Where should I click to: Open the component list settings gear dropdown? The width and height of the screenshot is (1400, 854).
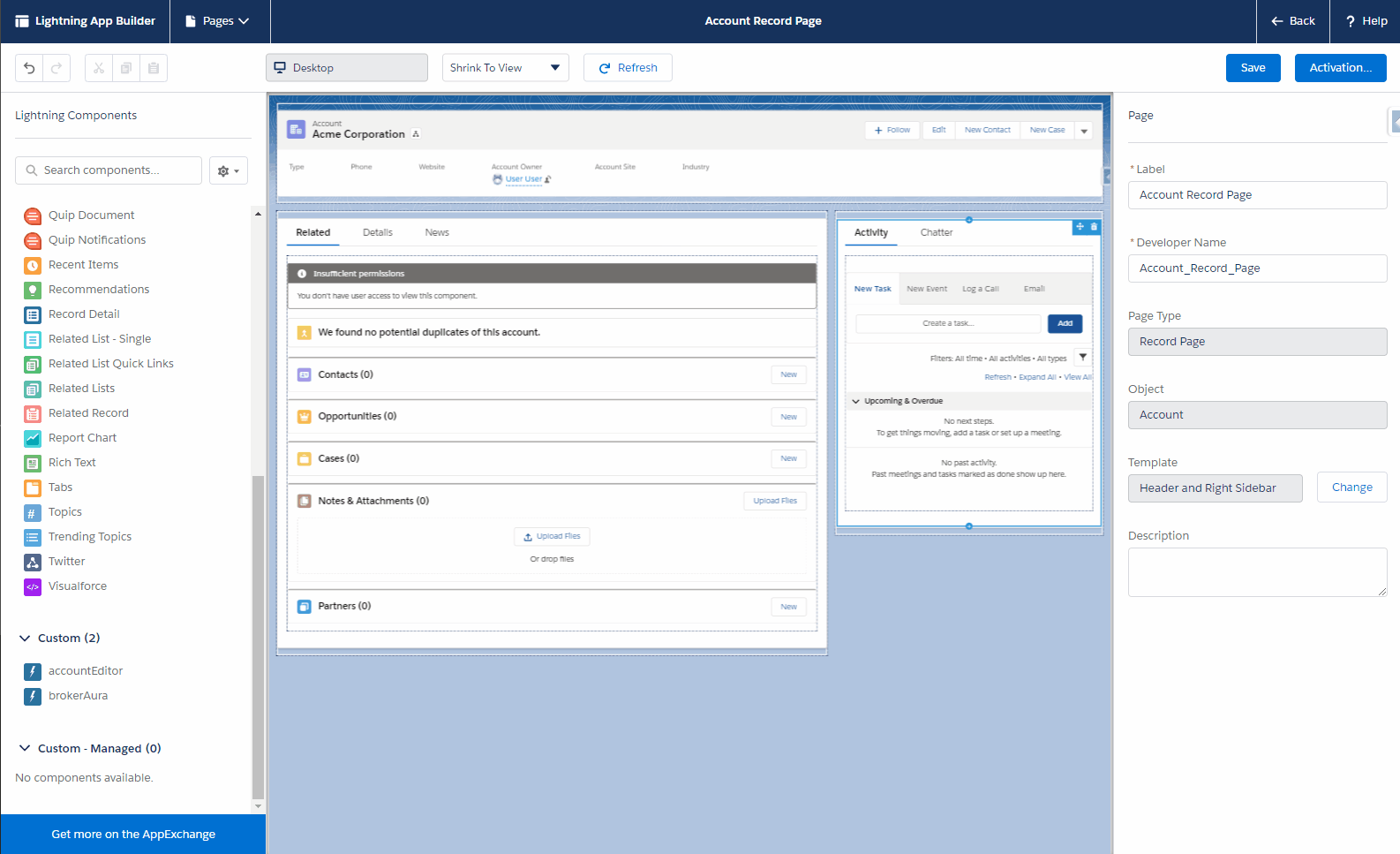tap(229, 170)
